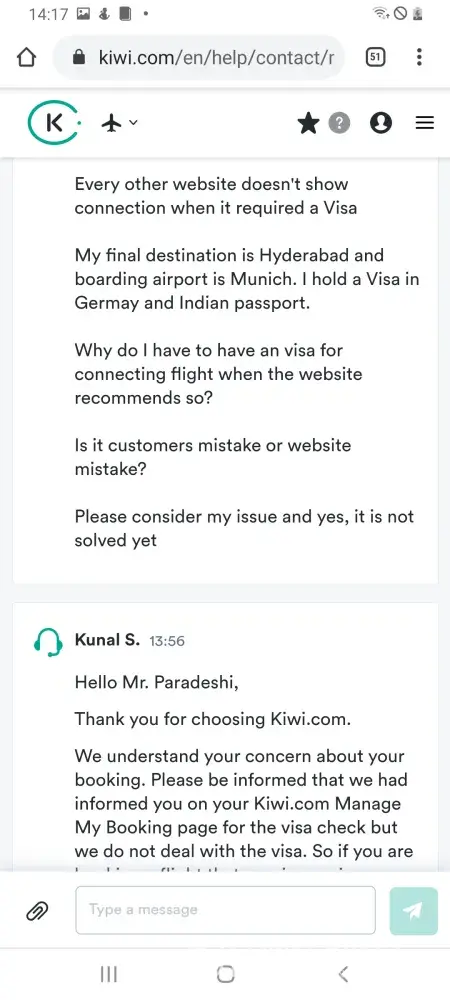Tap the Android home navigation button
Viewport: 450px width, 1000px height.
[x=225, y=974]
